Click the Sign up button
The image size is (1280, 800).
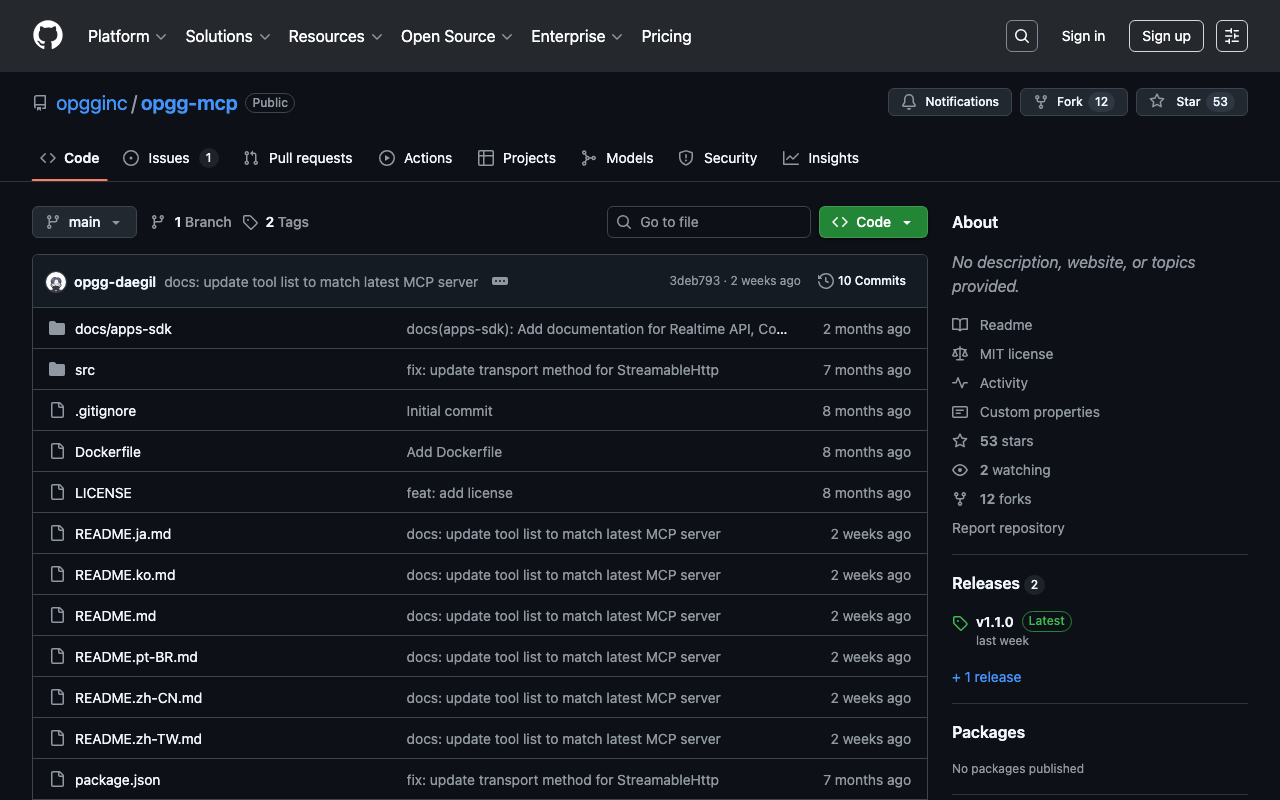coord(1165,36)
